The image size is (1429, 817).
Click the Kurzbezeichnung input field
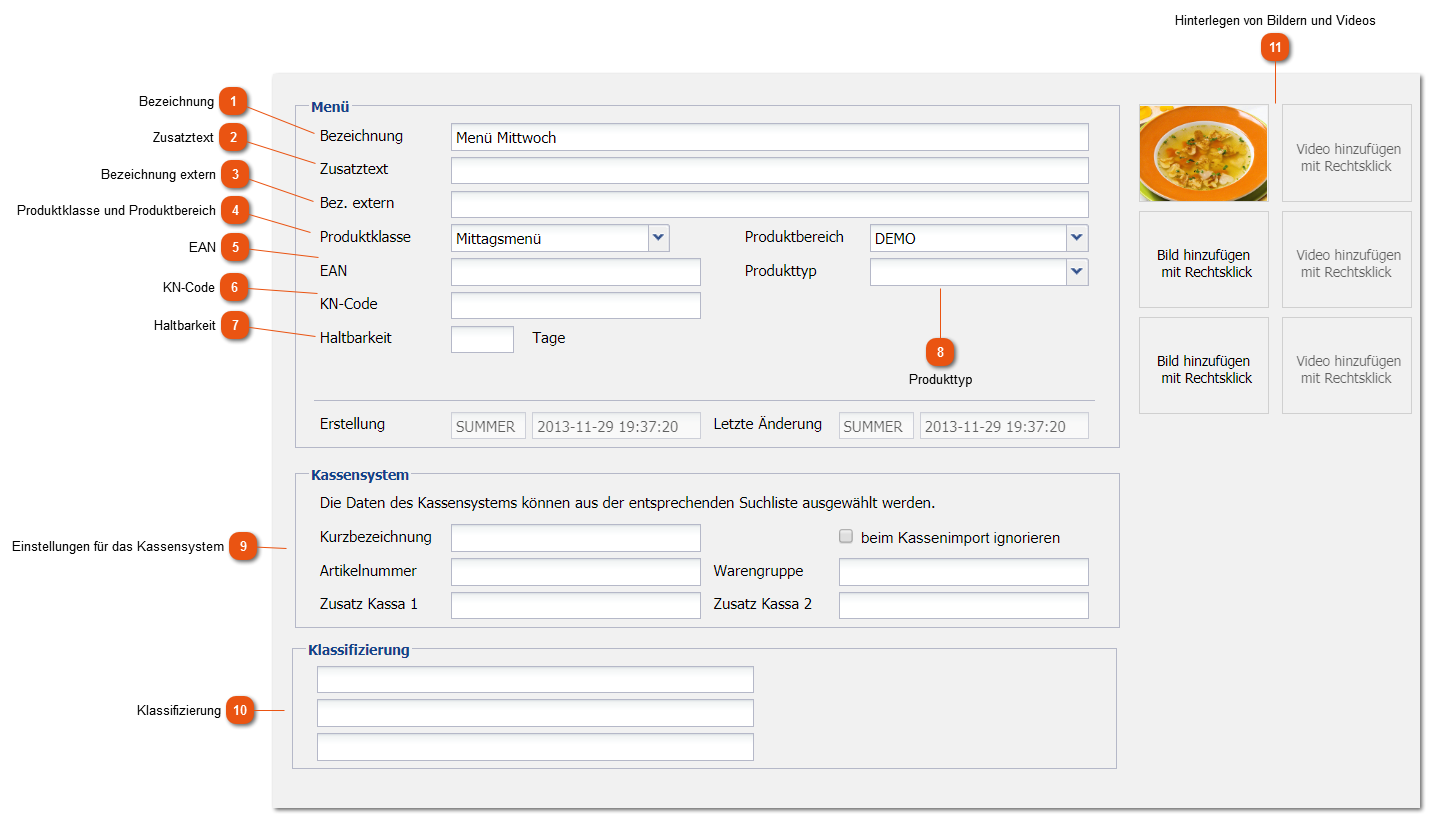pos(575,538)
